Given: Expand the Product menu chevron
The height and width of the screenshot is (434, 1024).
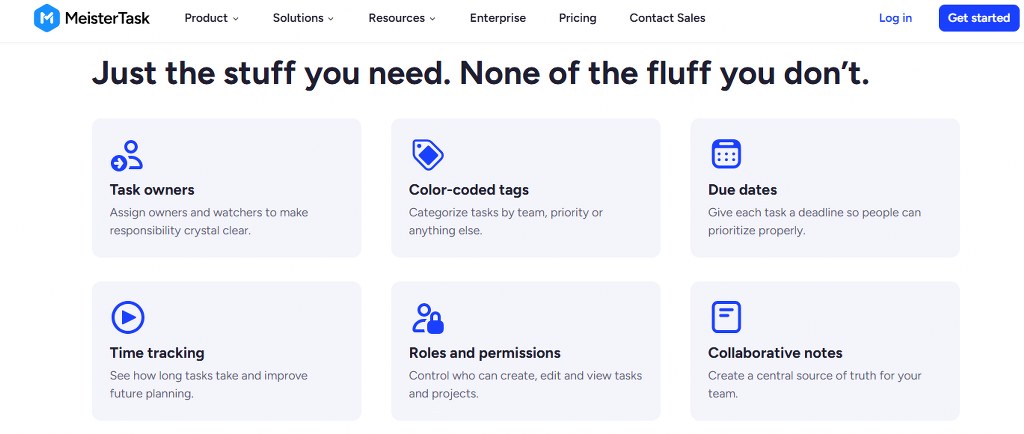Looking at the screenshot, I should coord(236,19).
